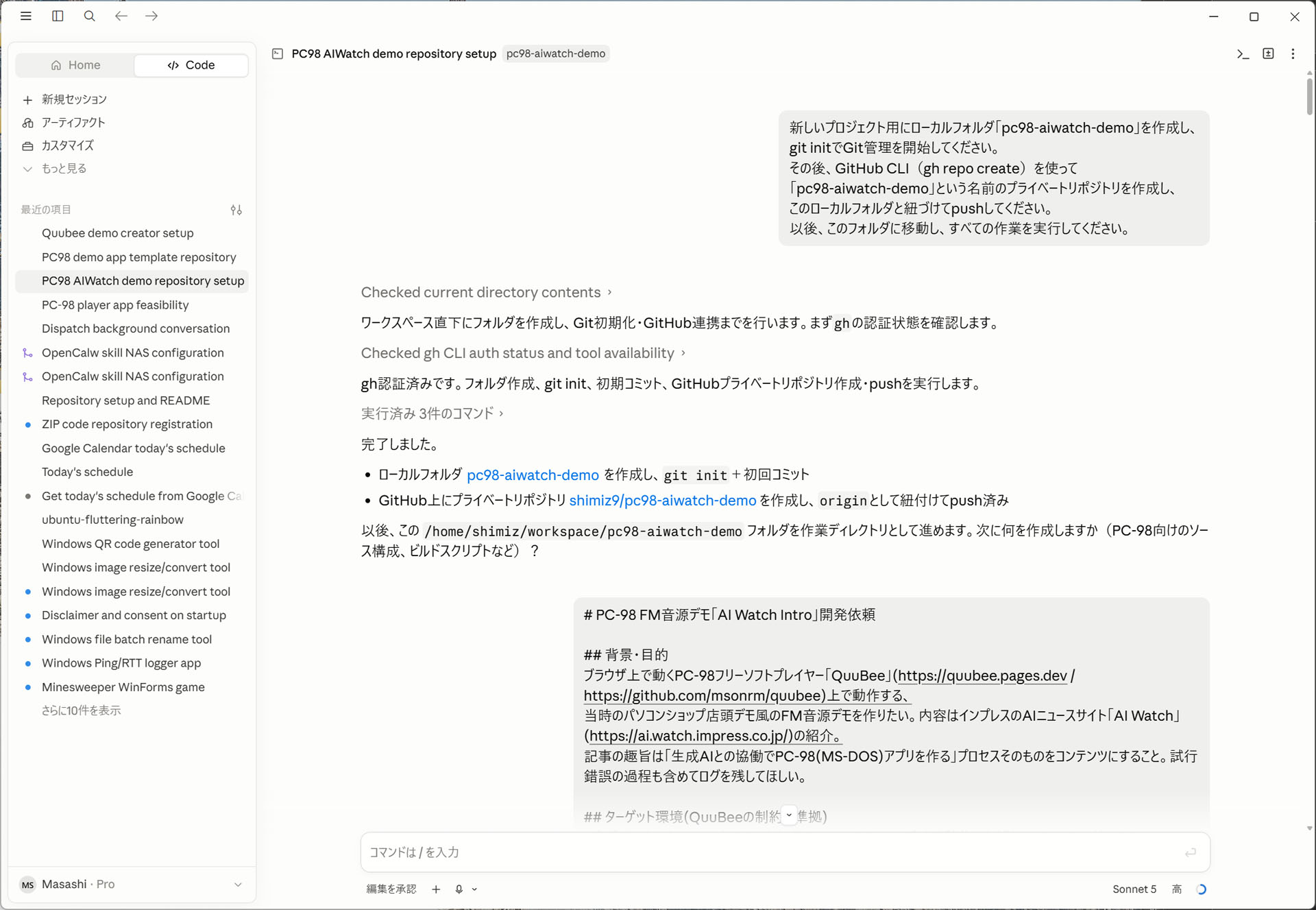
Task: Click the branch icon on first OpenCalw item
Action: pos(27,353)
